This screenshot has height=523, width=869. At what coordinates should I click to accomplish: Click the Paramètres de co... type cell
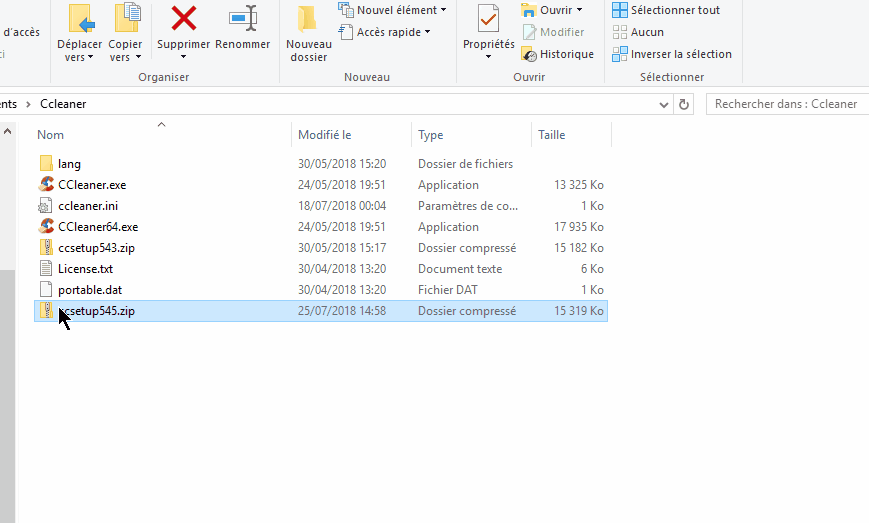tap(468, 206)
